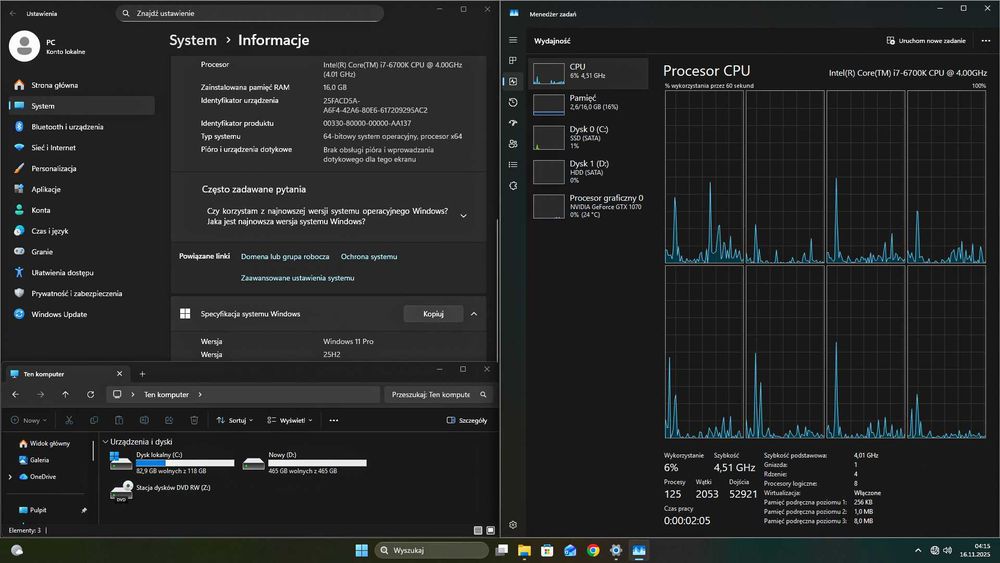Open the Processes page in Task Manager
1000x563 pixels.
[513, 61]
